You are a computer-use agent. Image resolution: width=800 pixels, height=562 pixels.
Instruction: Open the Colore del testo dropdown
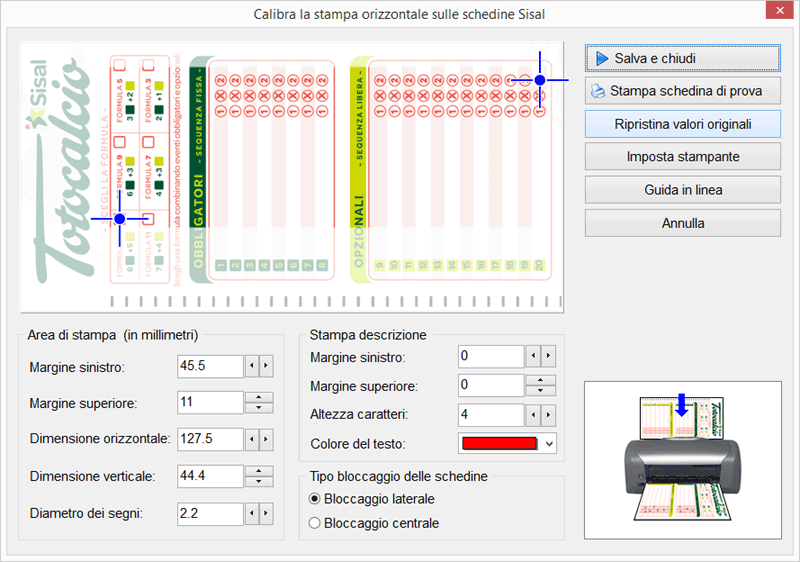click(547, 443)
